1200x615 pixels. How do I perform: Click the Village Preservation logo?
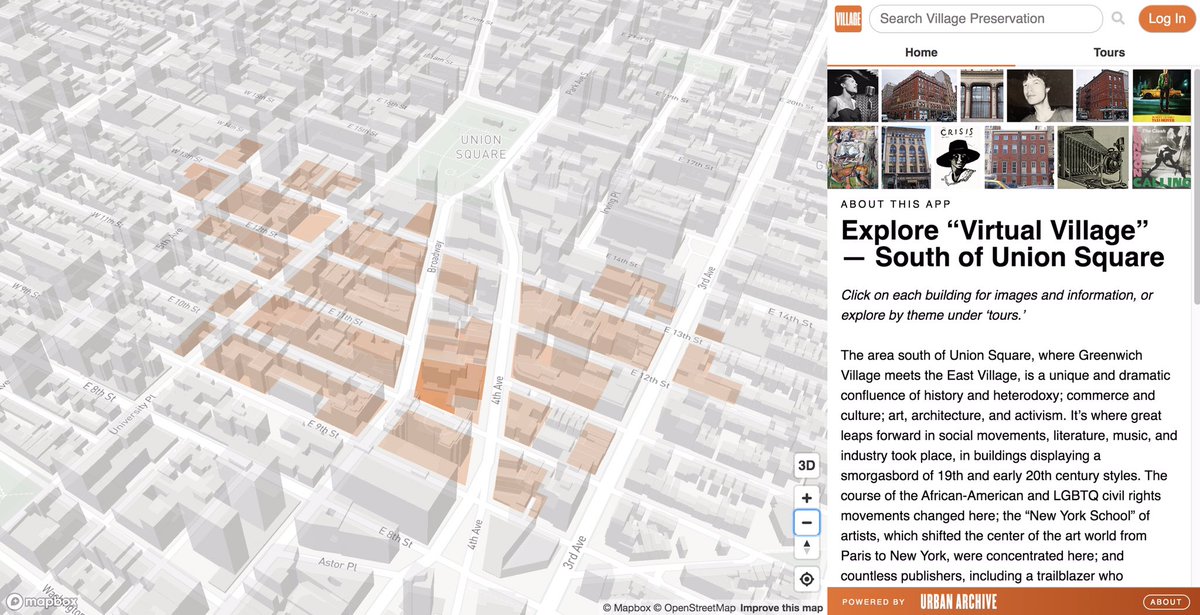point(848,18)
